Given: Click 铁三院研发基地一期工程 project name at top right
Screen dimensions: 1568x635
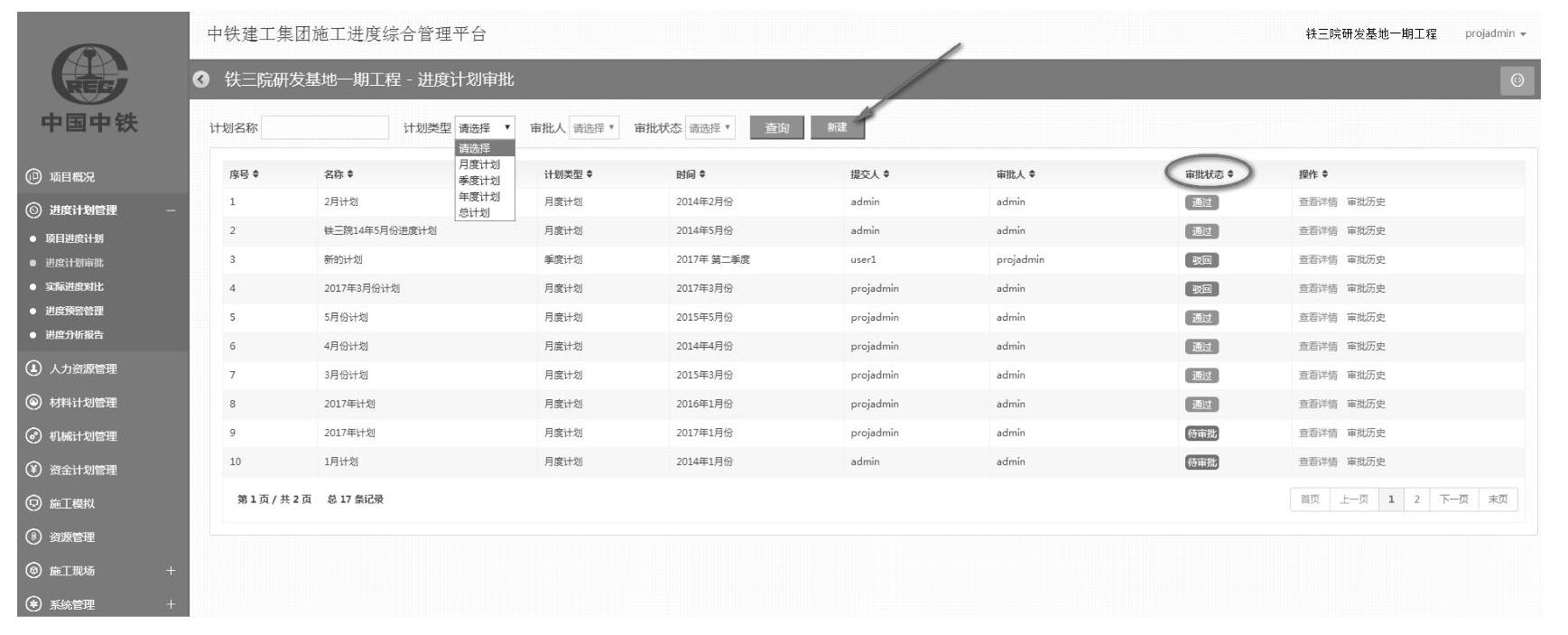Looking at the screenshot, I should click(1371, 34).
